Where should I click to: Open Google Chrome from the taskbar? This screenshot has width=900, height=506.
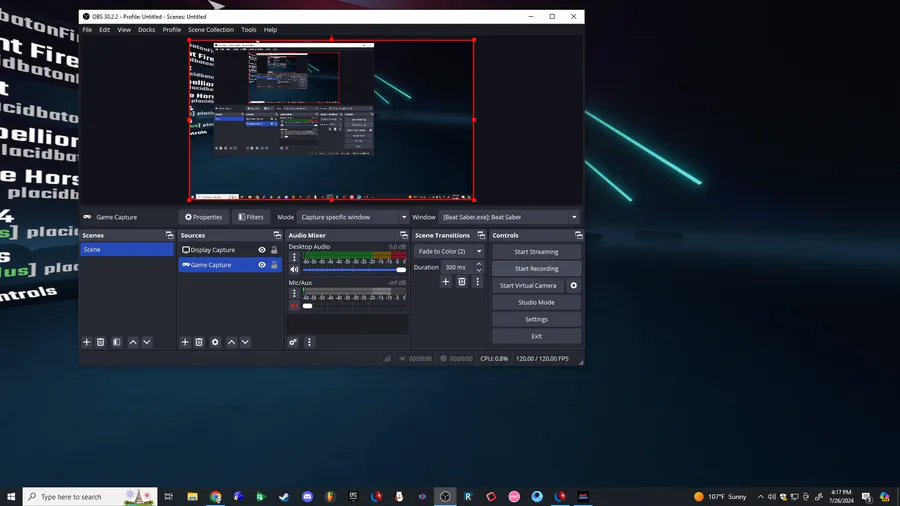(x=215, y=497)
